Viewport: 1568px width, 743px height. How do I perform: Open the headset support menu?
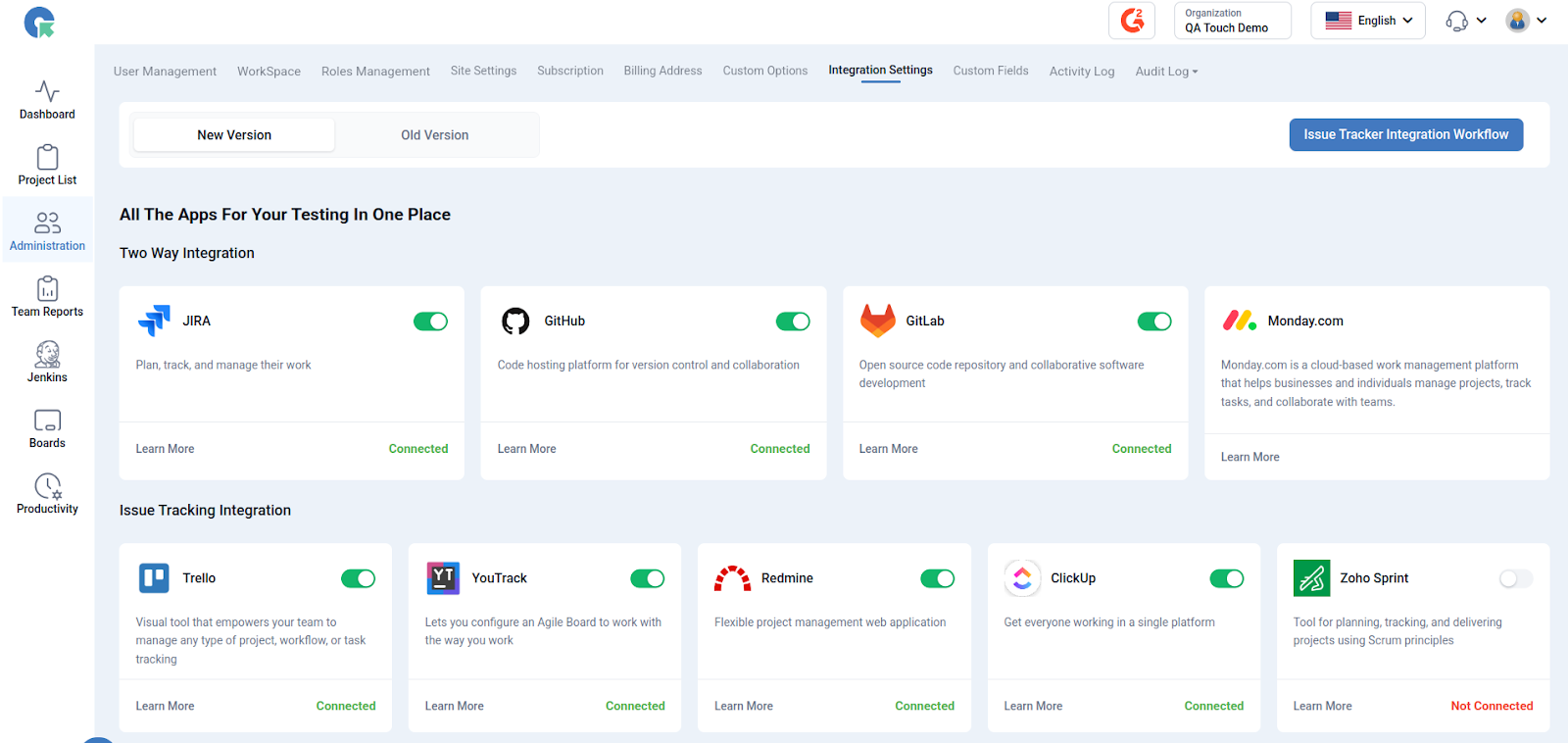tap(1466, 21)
